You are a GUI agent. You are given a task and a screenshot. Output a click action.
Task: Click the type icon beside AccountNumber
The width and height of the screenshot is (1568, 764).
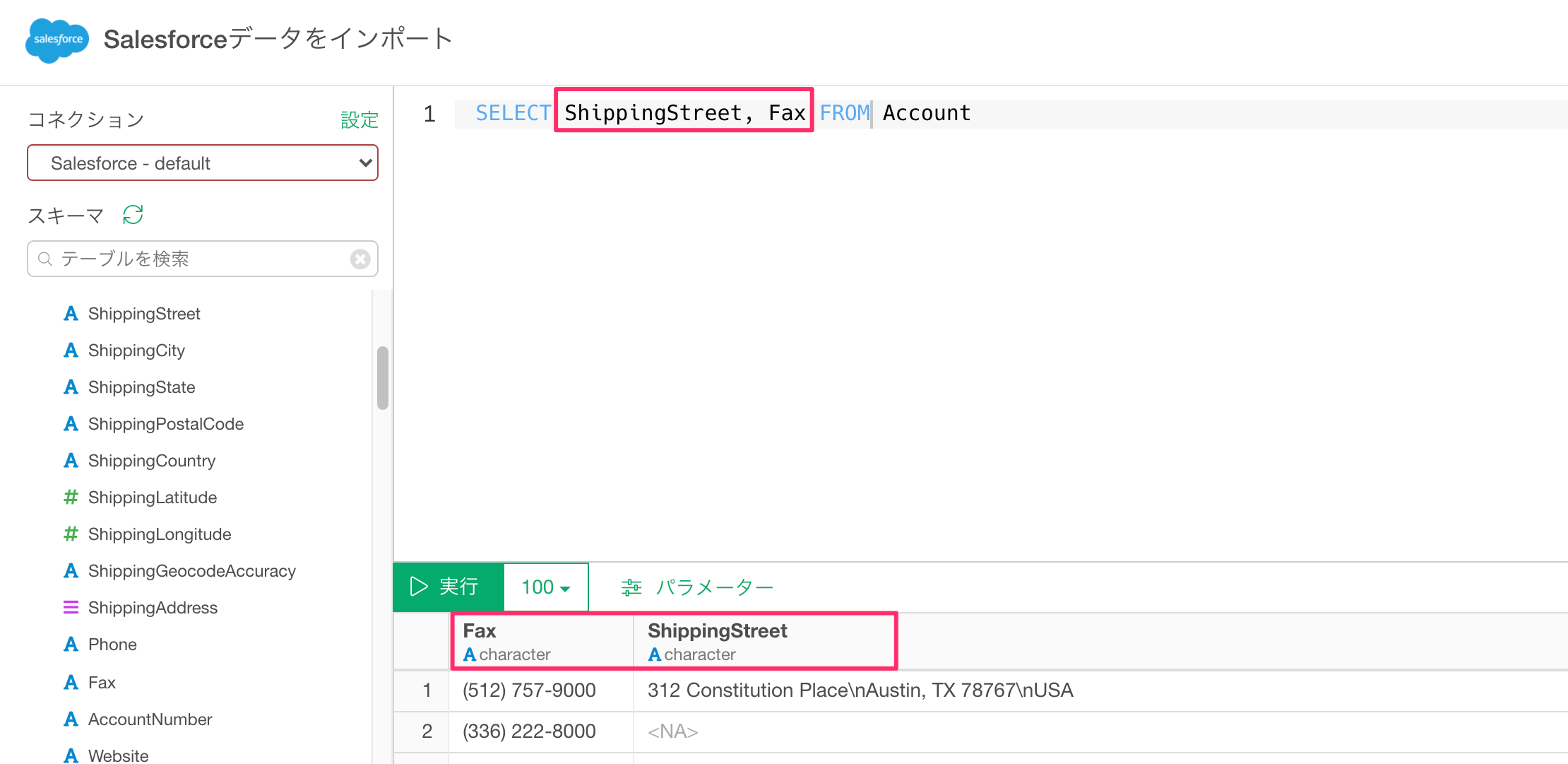tap(71, 719)
